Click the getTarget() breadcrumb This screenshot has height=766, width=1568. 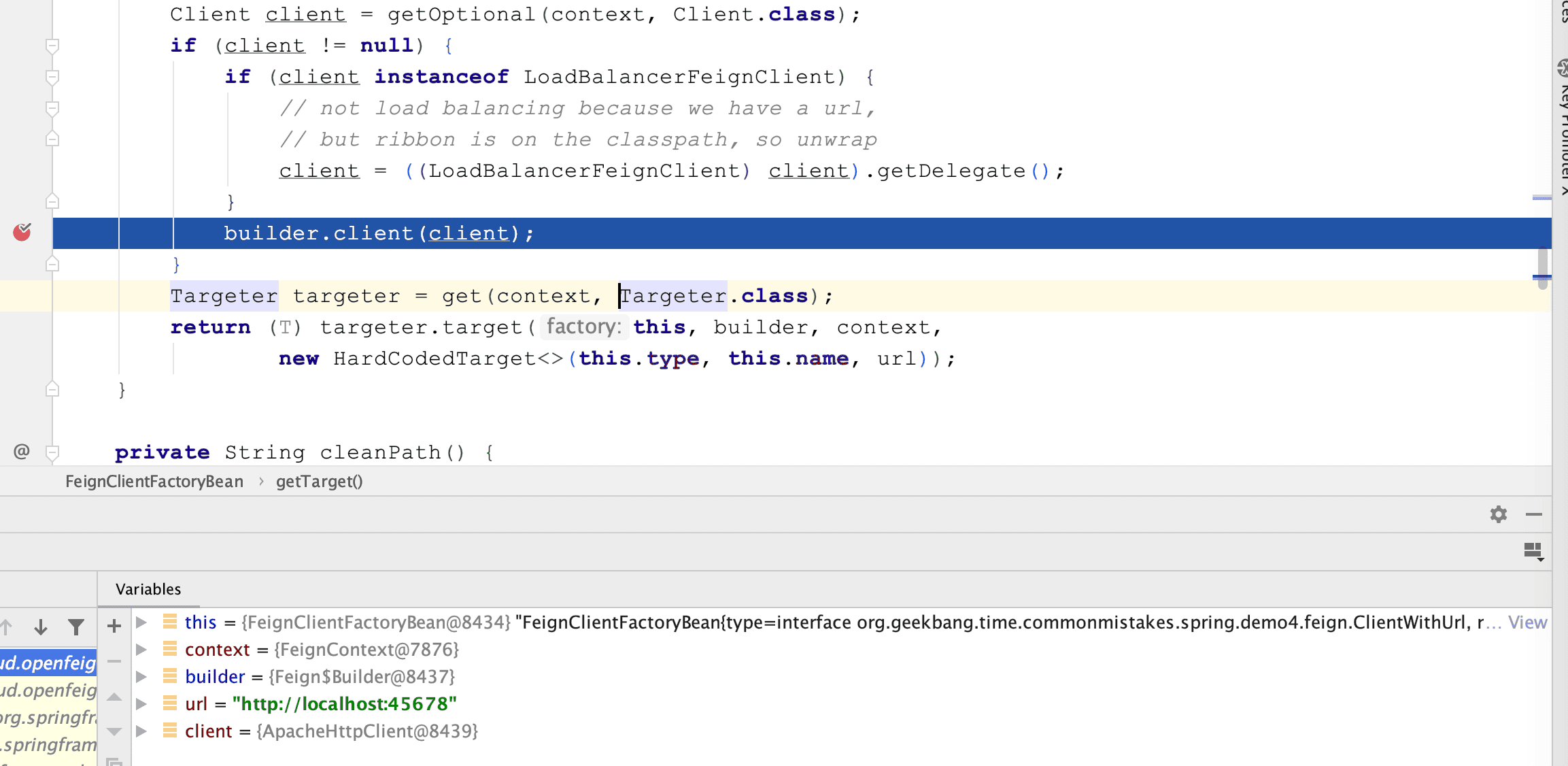(319, 482)
